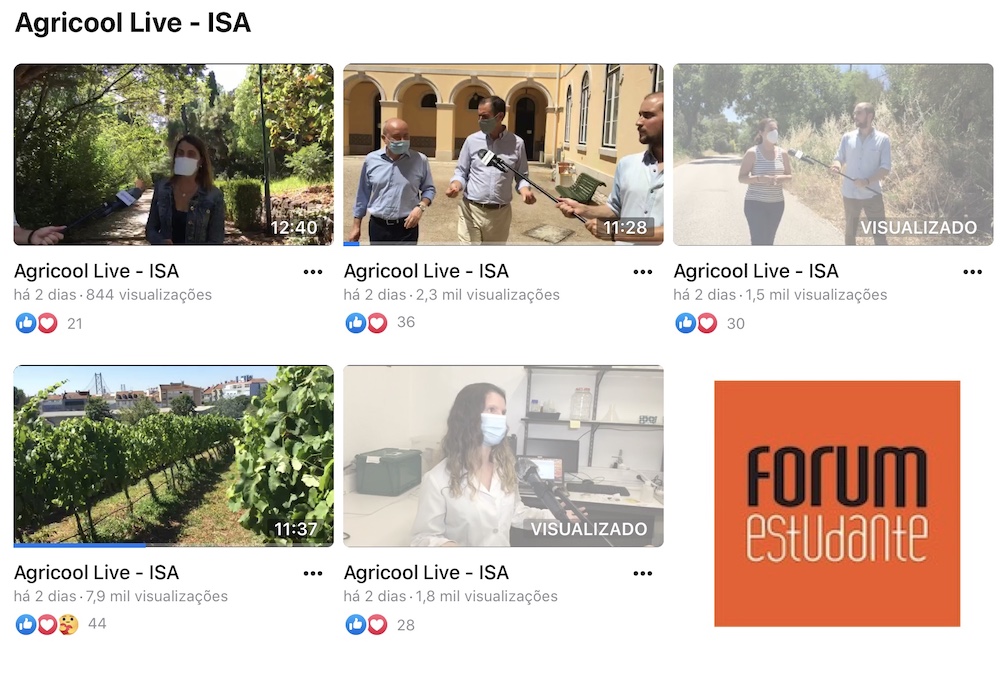Open the Agricool Live - ISA title under the vineyard video
The image size is (1000, 678).
pos(96,573)
